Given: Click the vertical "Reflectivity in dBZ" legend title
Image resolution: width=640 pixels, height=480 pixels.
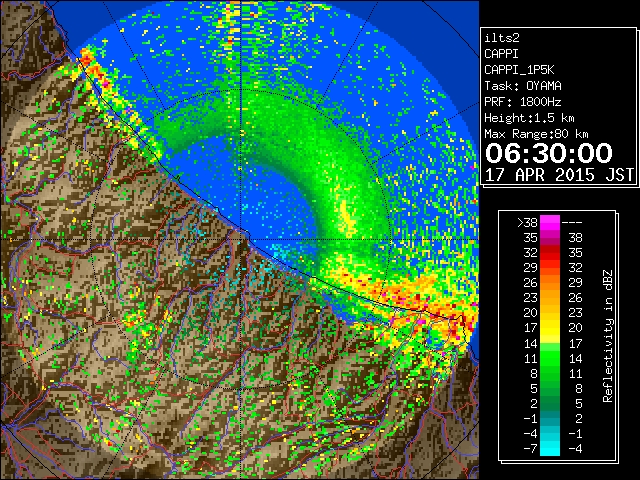Looking at the screenshot, I should [608, 336].
